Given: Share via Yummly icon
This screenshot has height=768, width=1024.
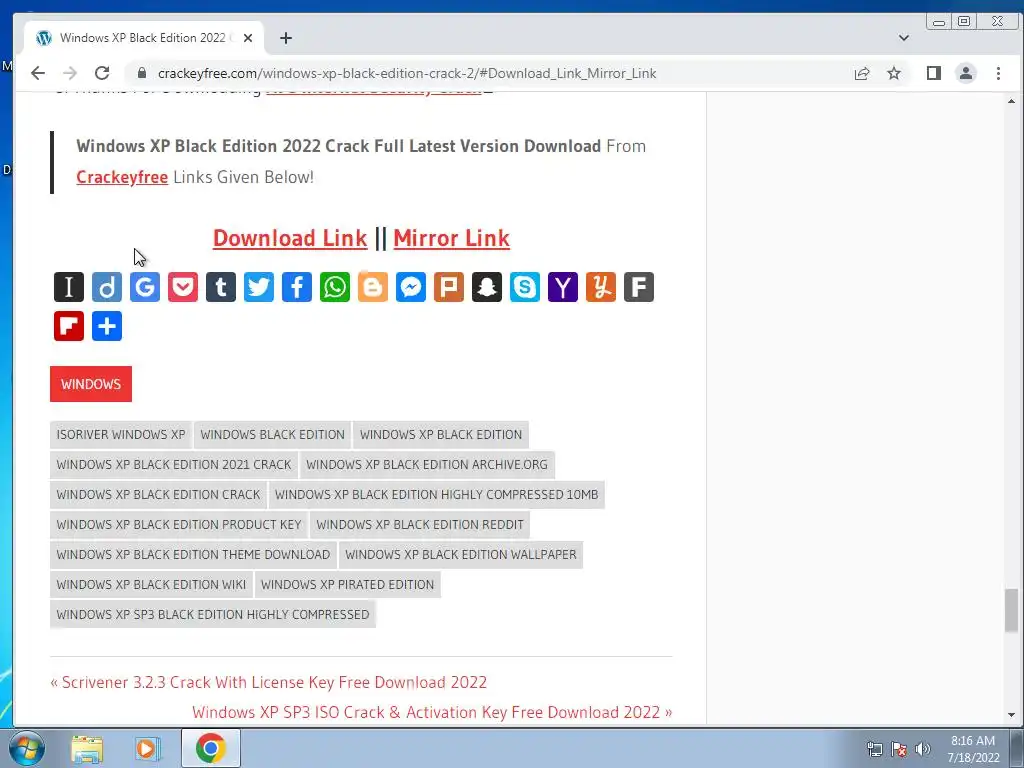Looking at the screenshot, I should [x=601, y=287].
